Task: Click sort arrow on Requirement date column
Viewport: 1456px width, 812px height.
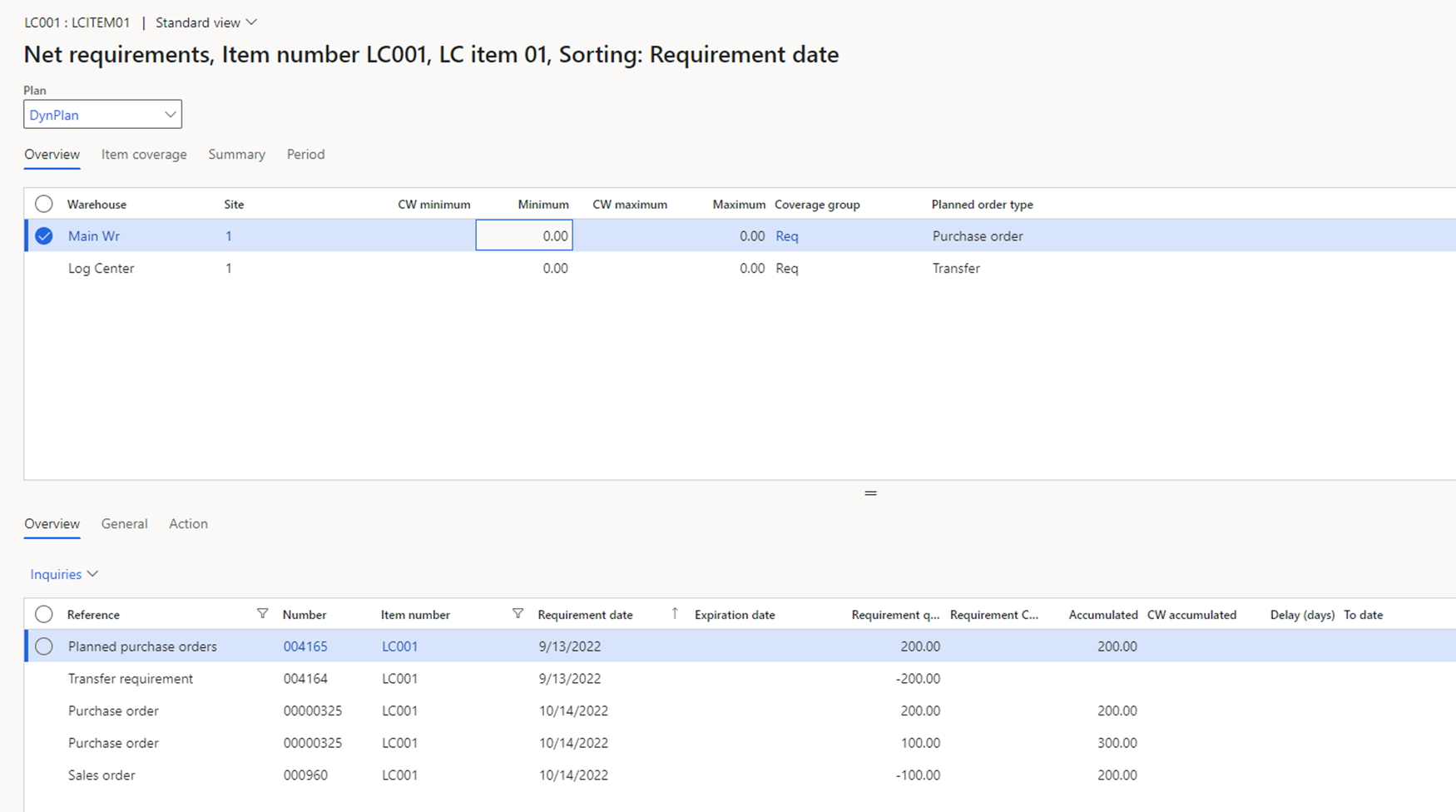Action: tap(675, 614)
